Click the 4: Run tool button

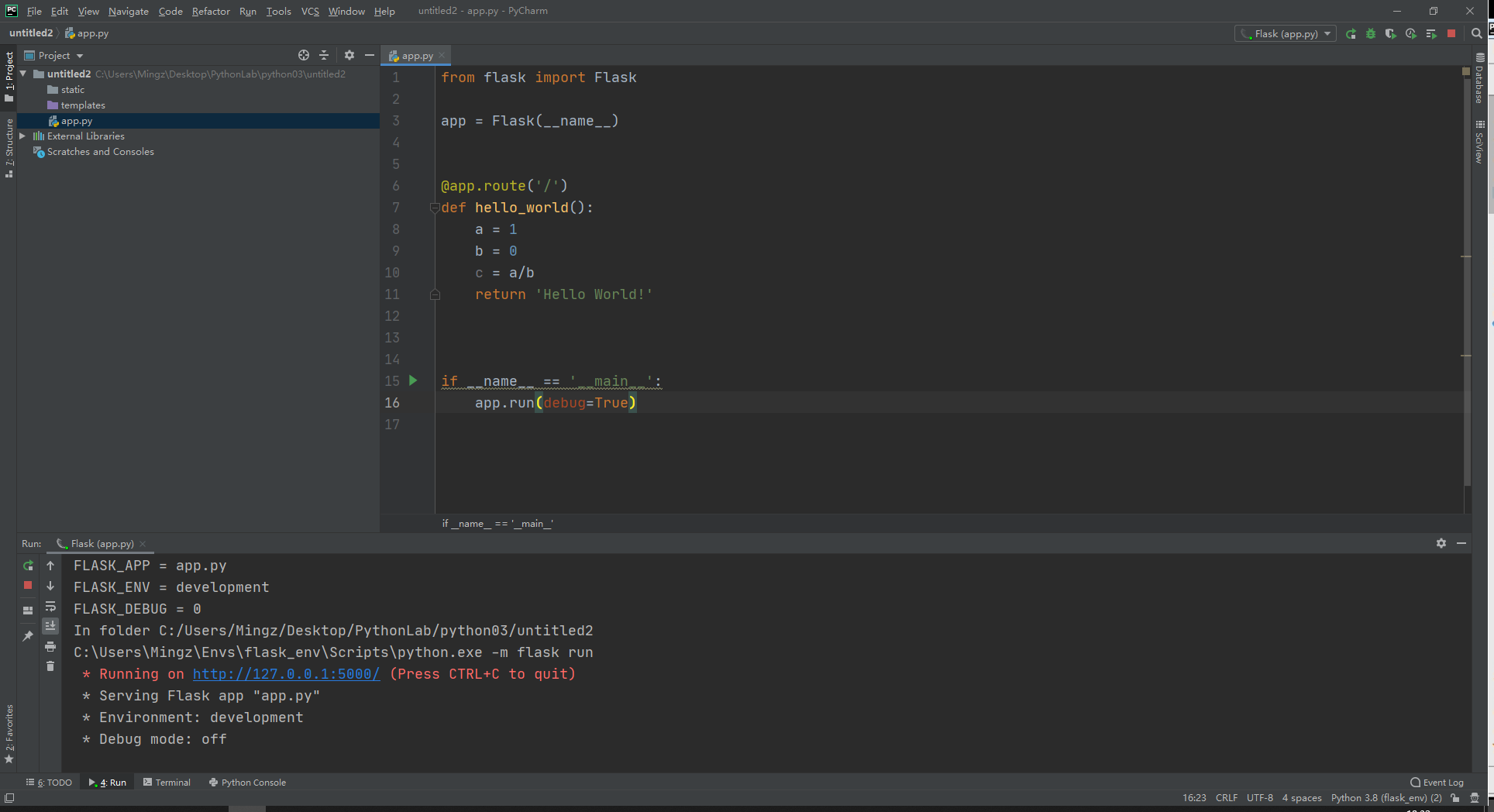108,783
